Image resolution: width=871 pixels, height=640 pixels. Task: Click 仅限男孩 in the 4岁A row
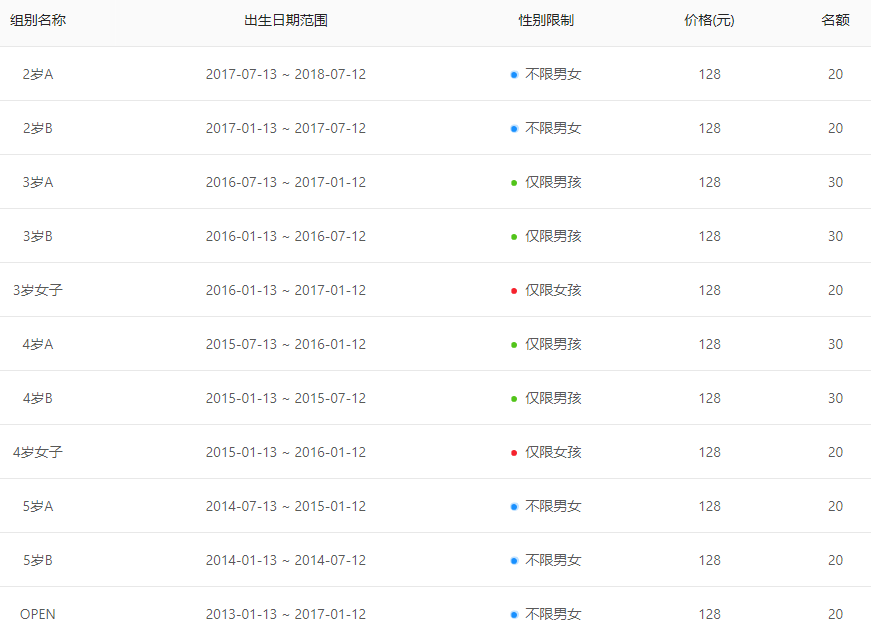point(553,344)
